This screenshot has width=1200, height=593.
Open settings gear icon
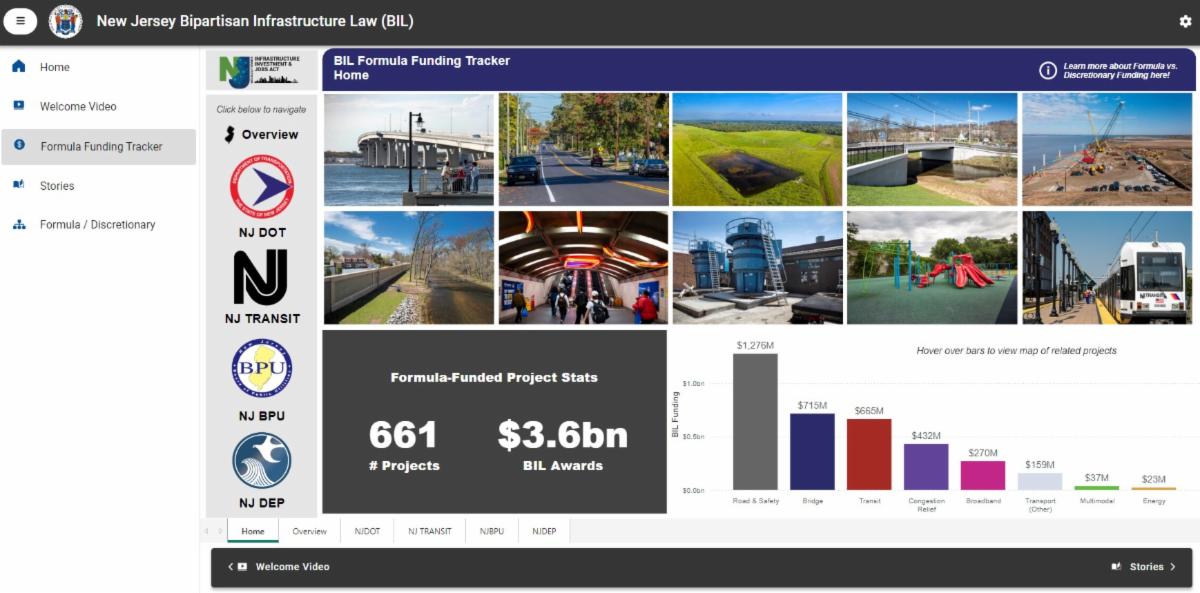[1185, 21]
